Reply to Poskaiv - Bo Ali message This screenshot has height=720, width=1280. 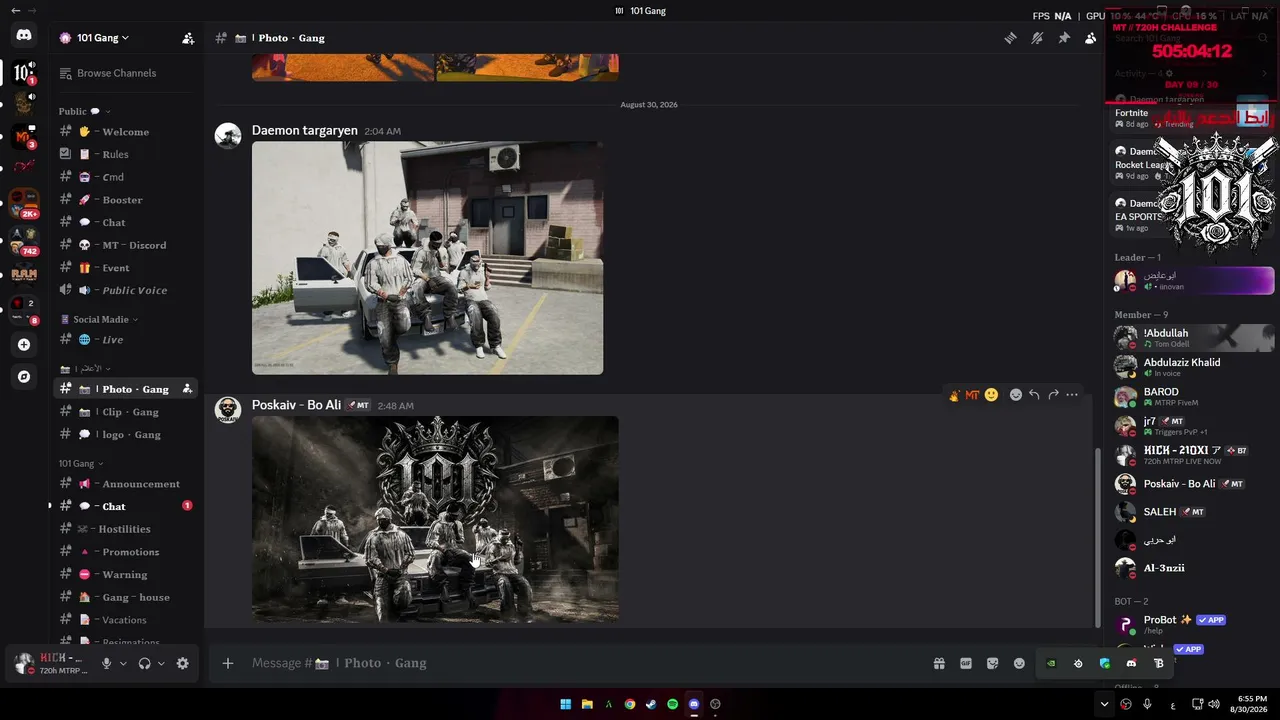tap(1034, 395)
